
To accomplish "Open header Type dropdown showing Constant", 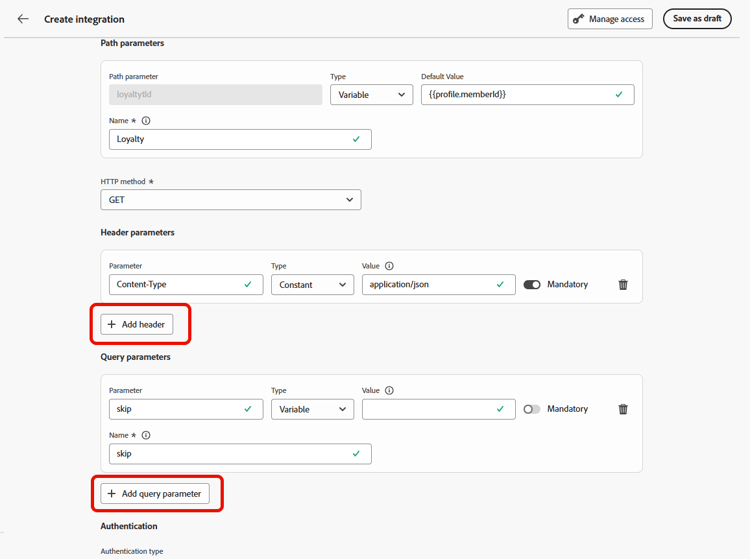I will 312,285.
